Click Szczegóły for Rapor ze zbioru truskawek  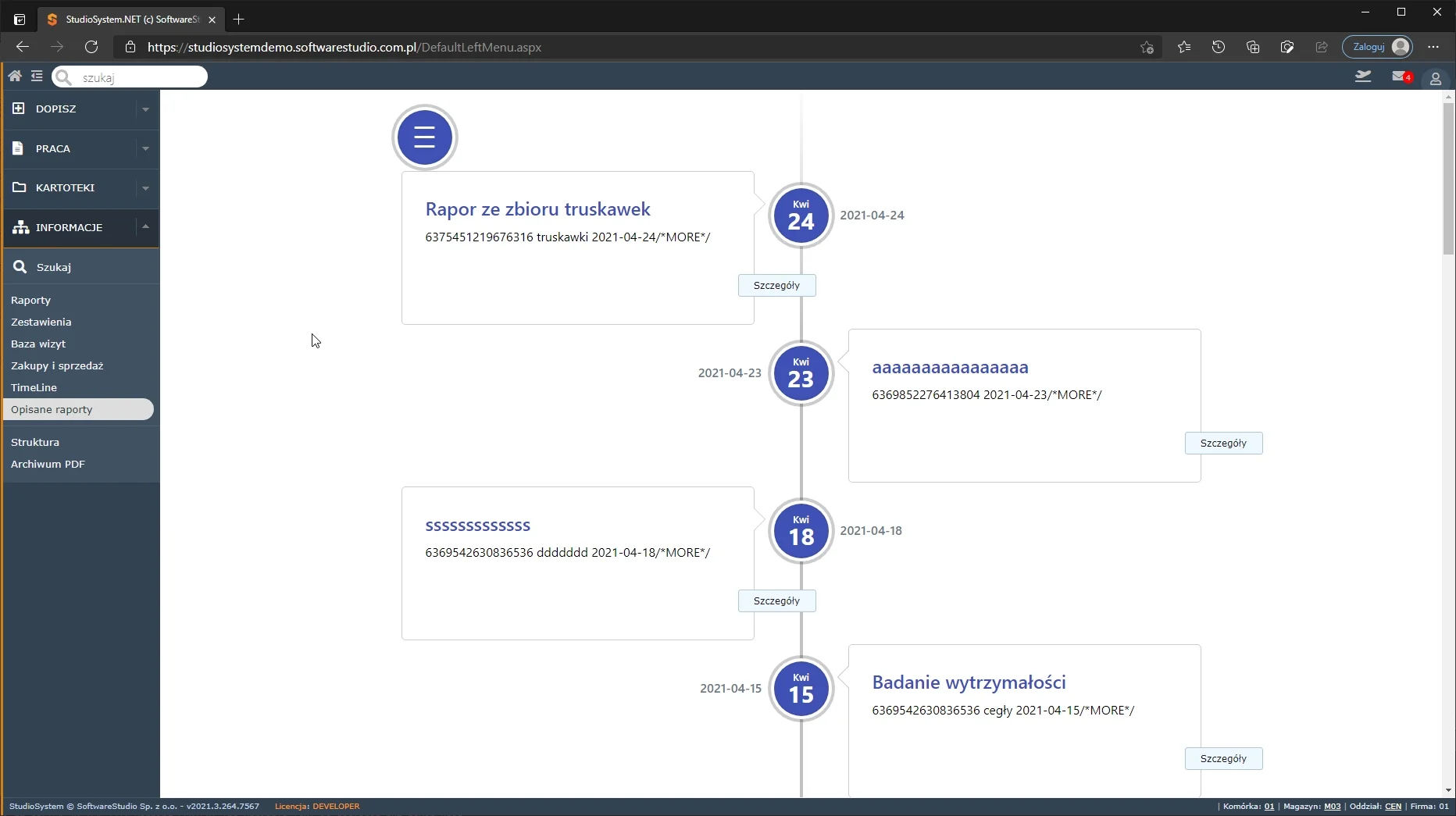coord(776,286)
